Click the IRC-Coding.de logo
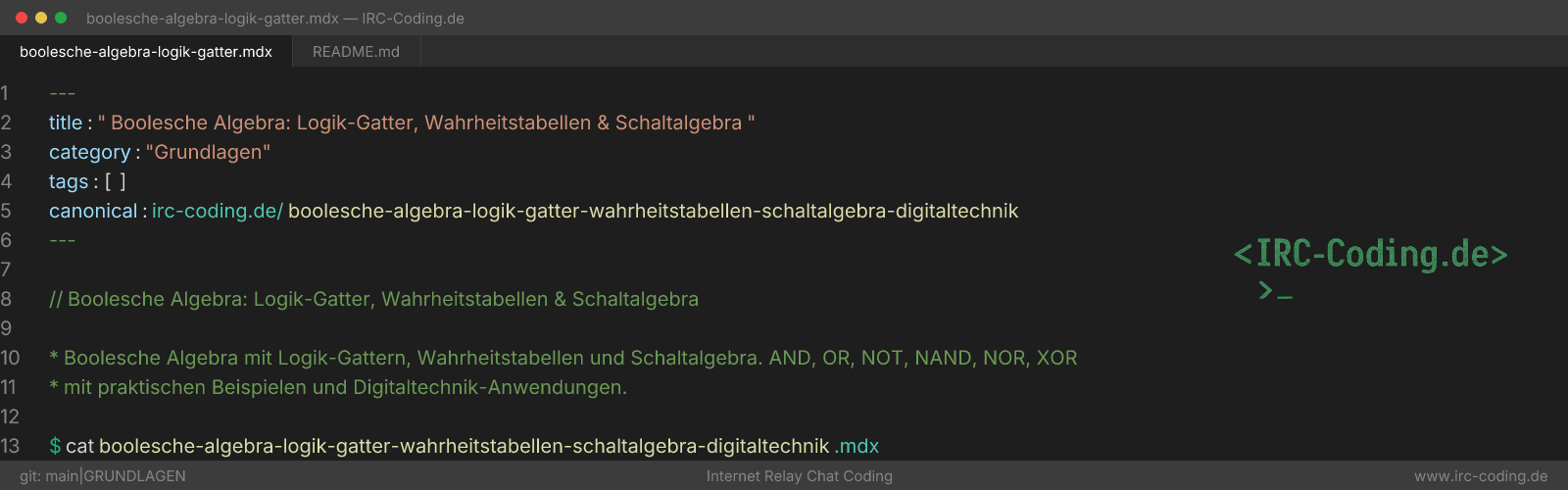The image size is (1568, 490). 1370,254
